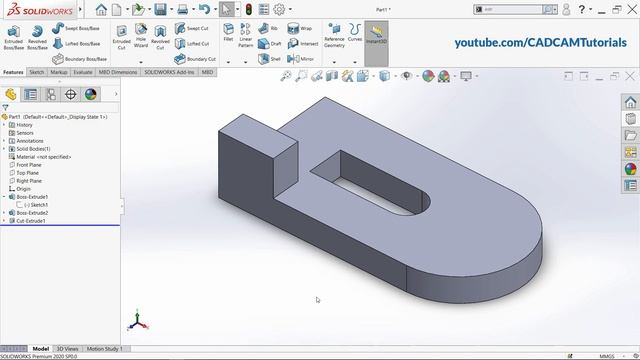Select Sketch1 in tree

point(32,205)
